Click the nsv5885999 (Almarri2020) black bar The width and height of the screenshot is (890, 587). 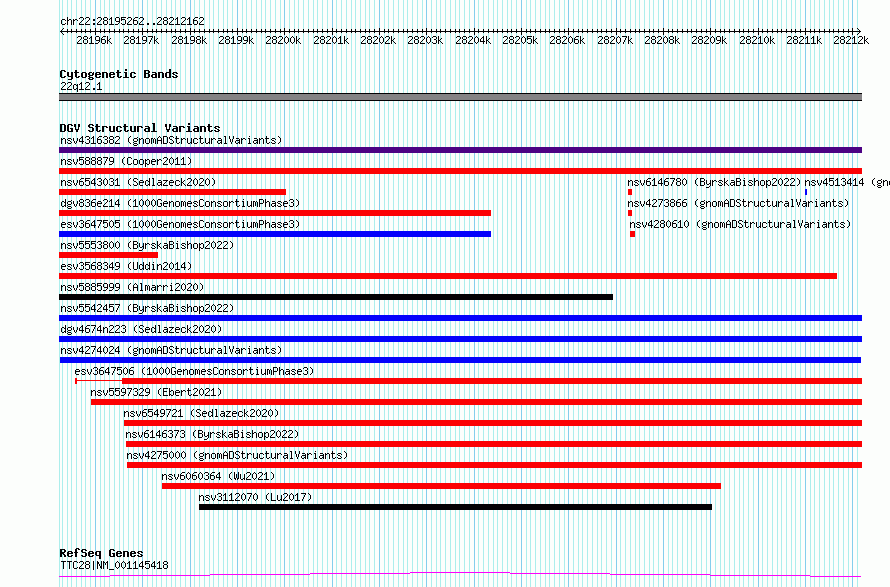pyautogui.click(x=336, y=297)
